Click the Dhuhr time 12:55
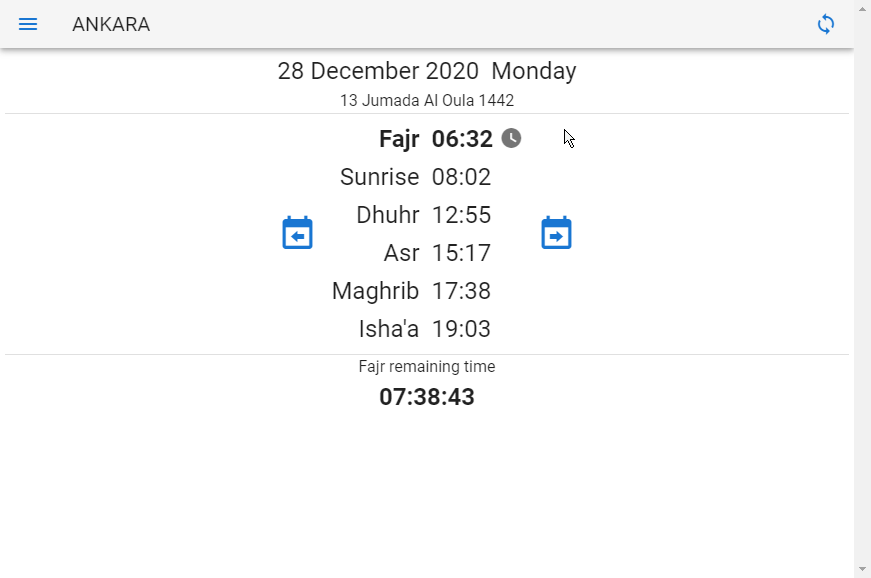 pyautogui.click(x=461, y=215)
